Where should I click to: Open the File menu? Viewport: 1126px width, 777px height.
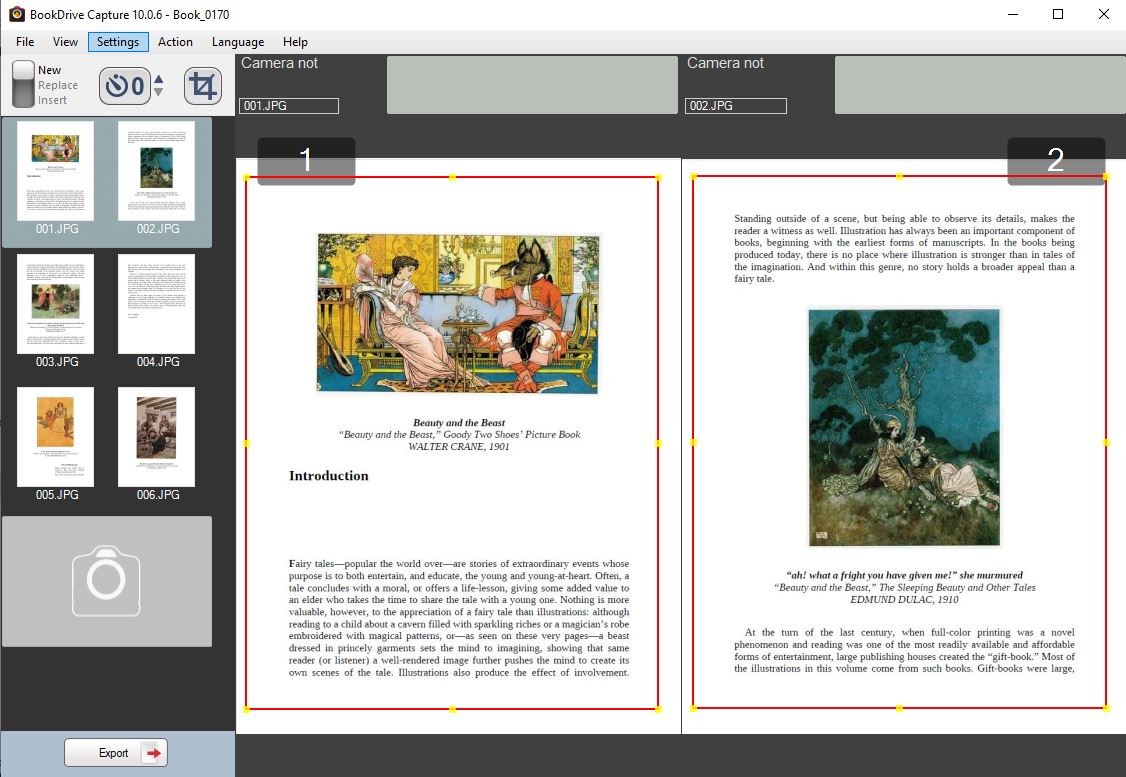pyautogui.click(x=25, y=42)
